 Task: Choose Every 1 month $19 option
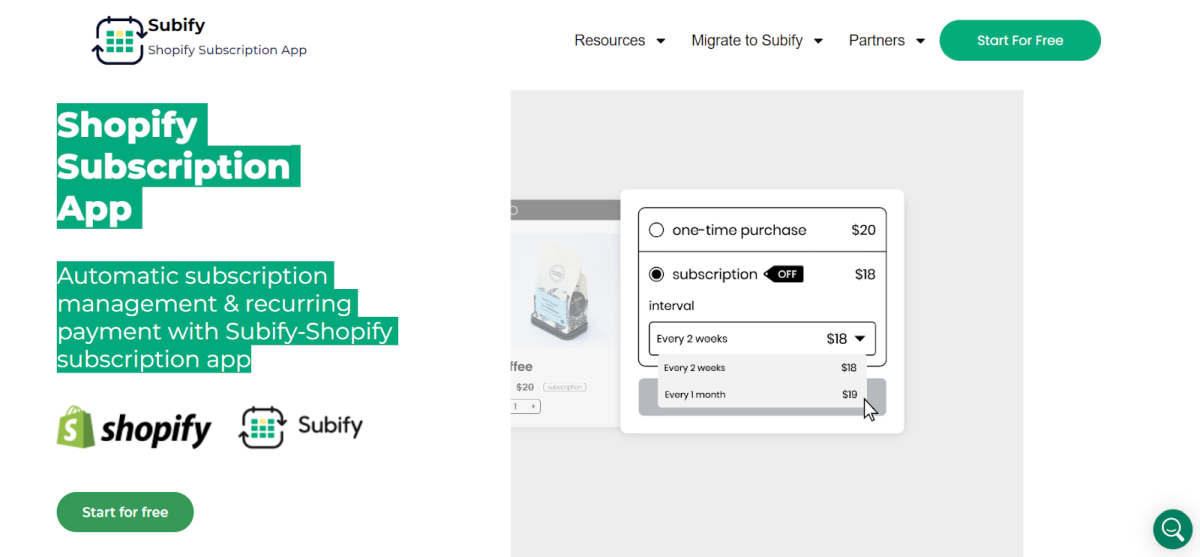coord(761,394)
